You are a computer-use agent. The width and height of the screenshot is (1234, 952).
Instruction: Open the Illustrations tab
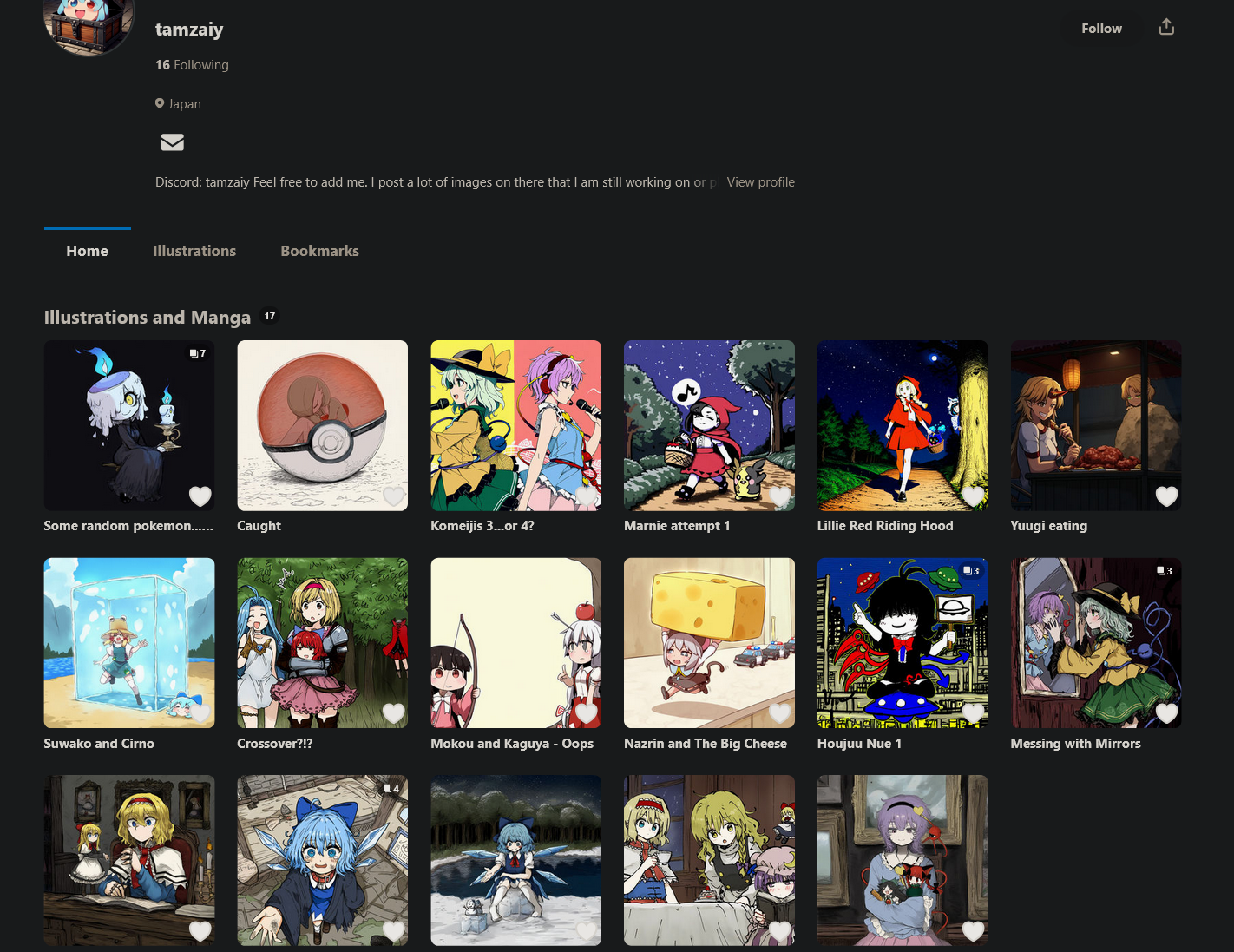194,251
